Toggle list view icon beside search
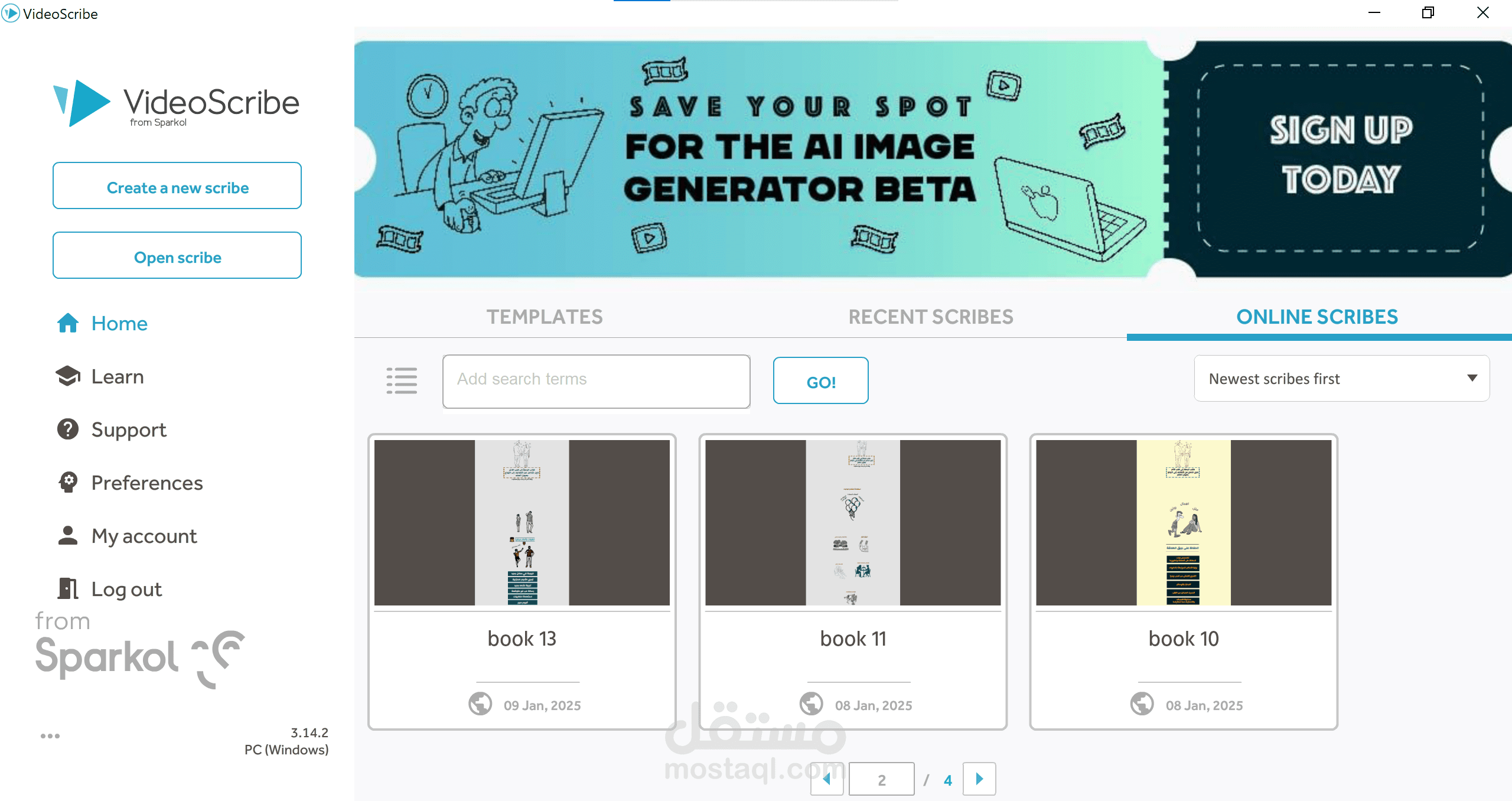The image size is (1512, 801). (402, 381)
